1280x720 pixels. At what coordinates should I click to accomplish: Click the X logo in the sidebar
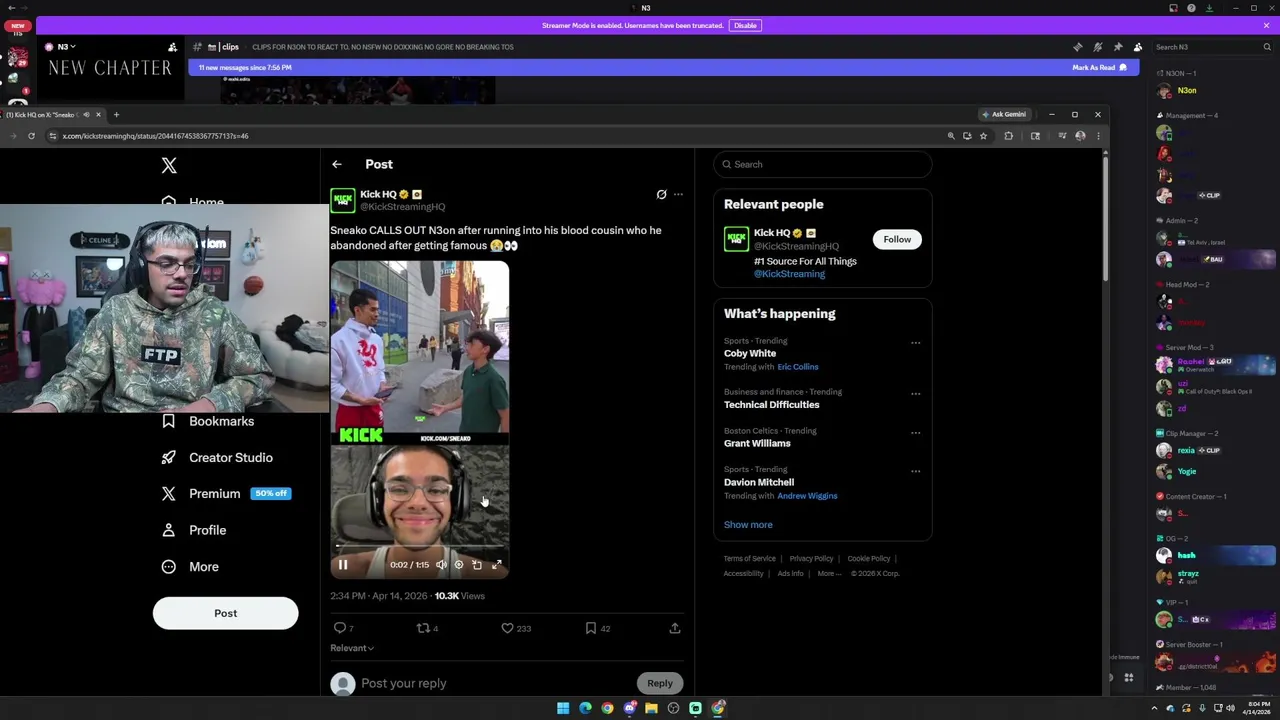(x=169, y=166)
